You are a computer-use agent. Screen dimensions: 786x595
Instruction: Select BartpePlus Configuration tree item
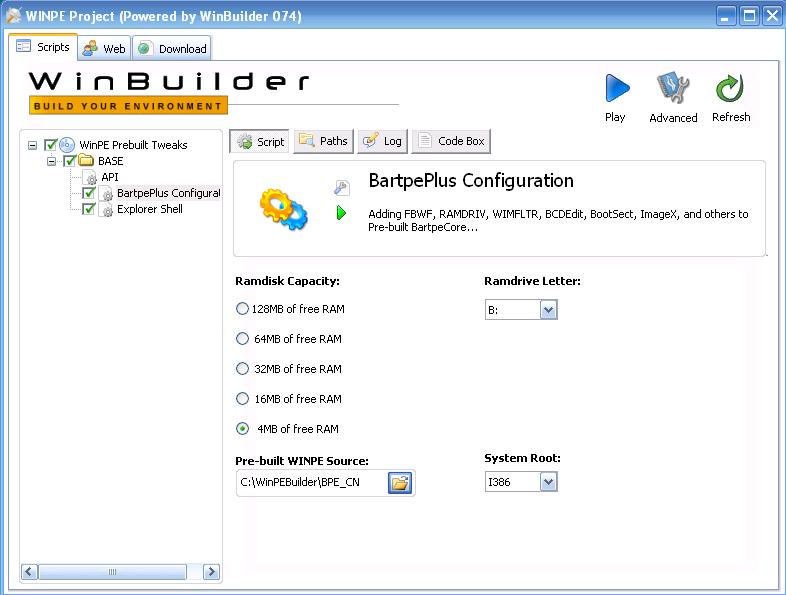[x=168, y=193]
